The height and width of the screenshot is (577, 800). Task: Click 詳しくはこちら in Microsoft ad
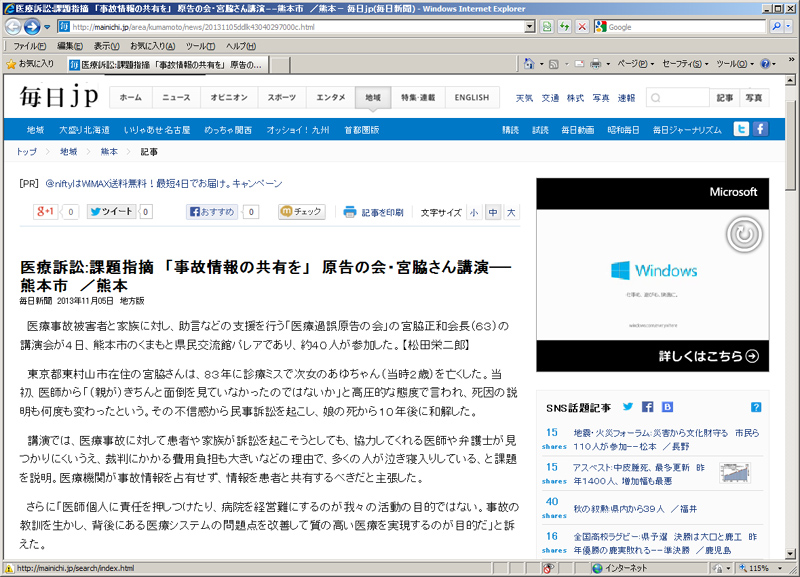coord(708,356)
